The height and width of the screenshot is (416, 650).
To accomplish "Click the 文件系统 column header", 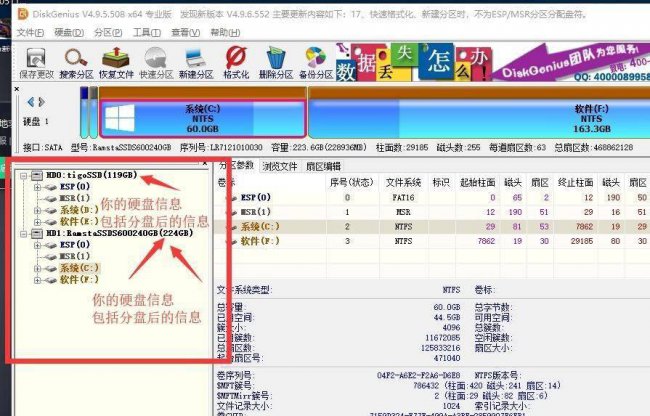I will (x=403, y=182).
